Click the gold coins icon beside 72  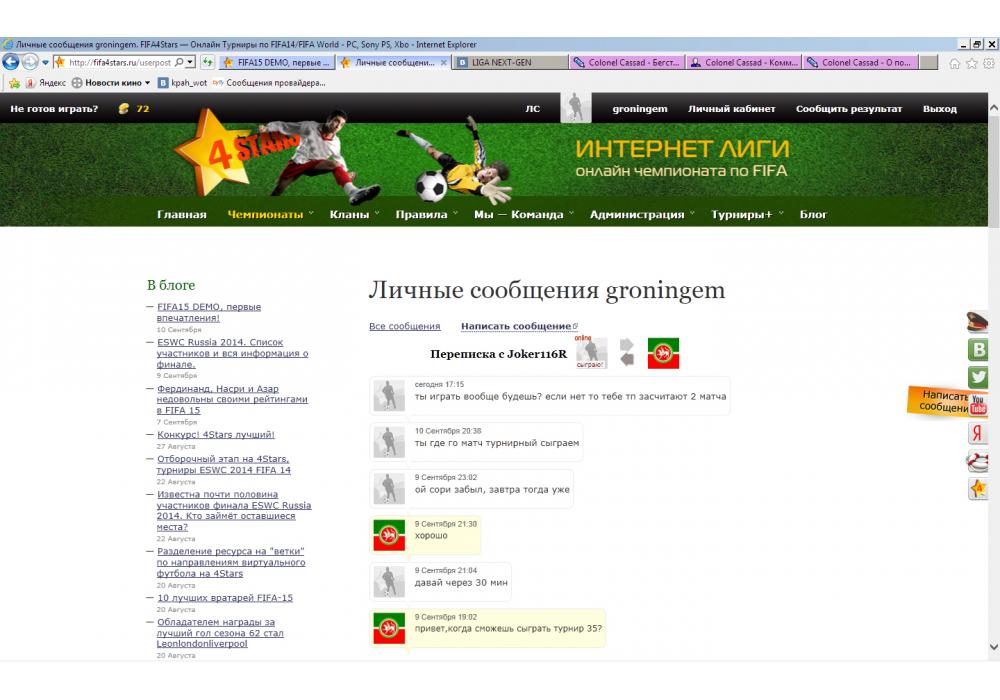pos(124,108)
